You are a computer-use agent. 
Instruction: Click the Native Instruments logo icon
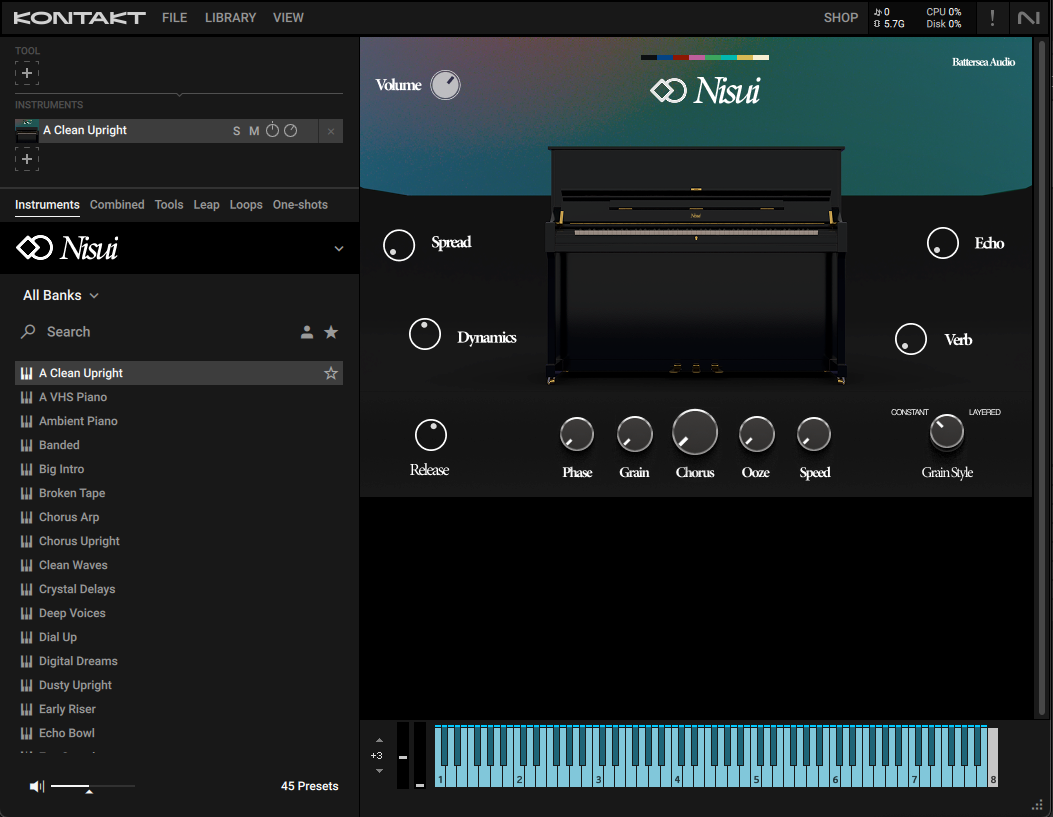[1028, 18]
